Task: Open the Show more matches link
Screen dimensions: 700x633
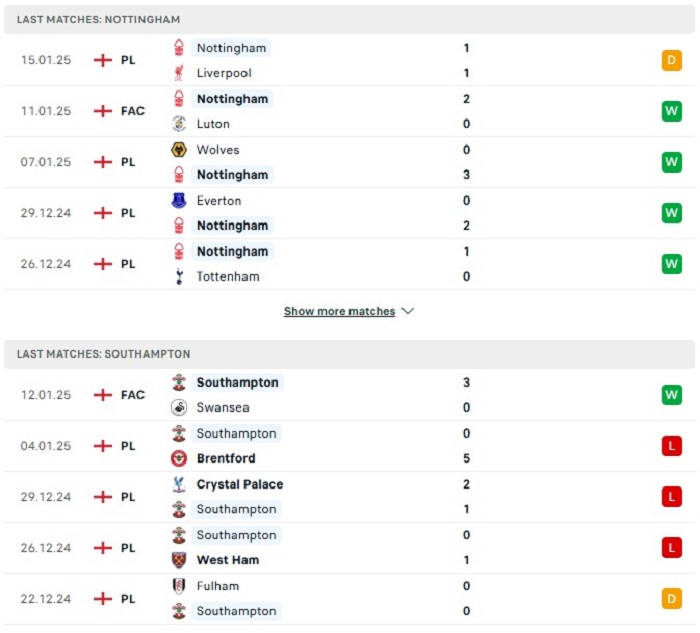Action: point(339,311)
